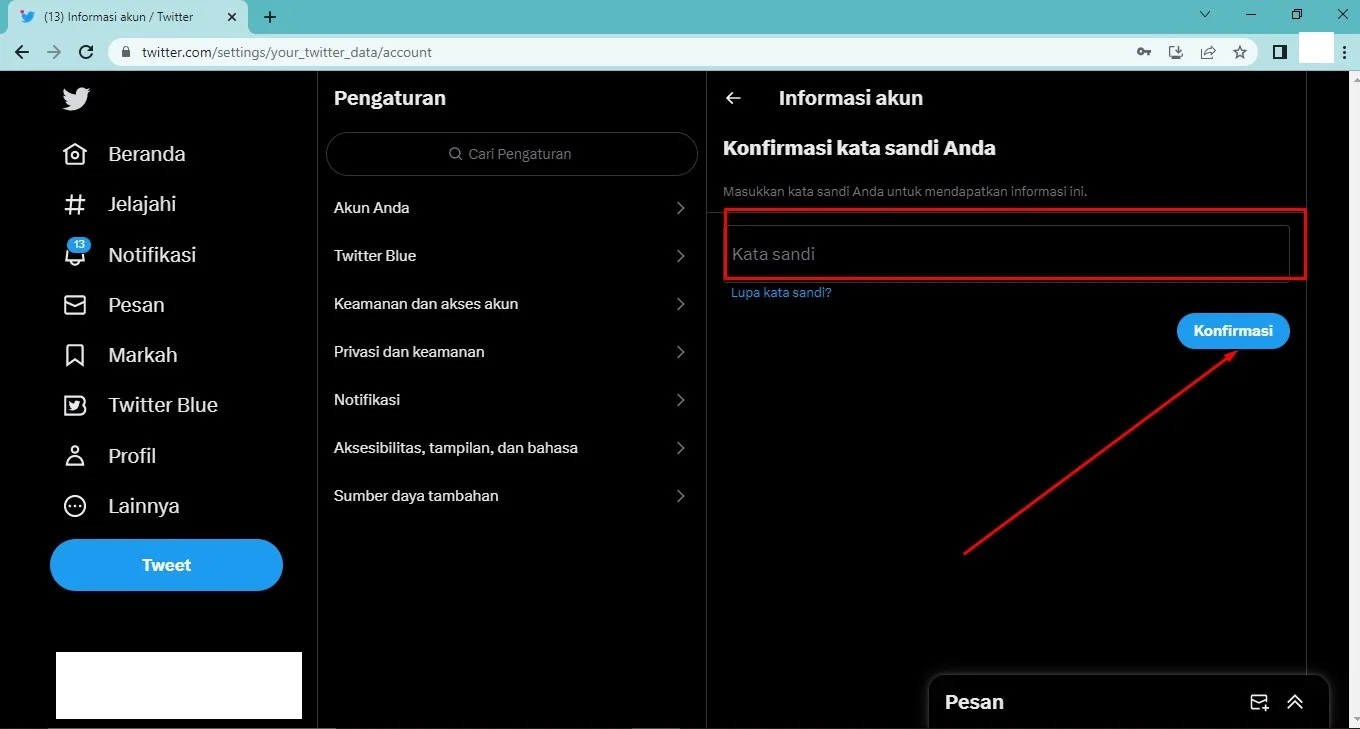Open the Twitter Blue sidebar icon

75,405
